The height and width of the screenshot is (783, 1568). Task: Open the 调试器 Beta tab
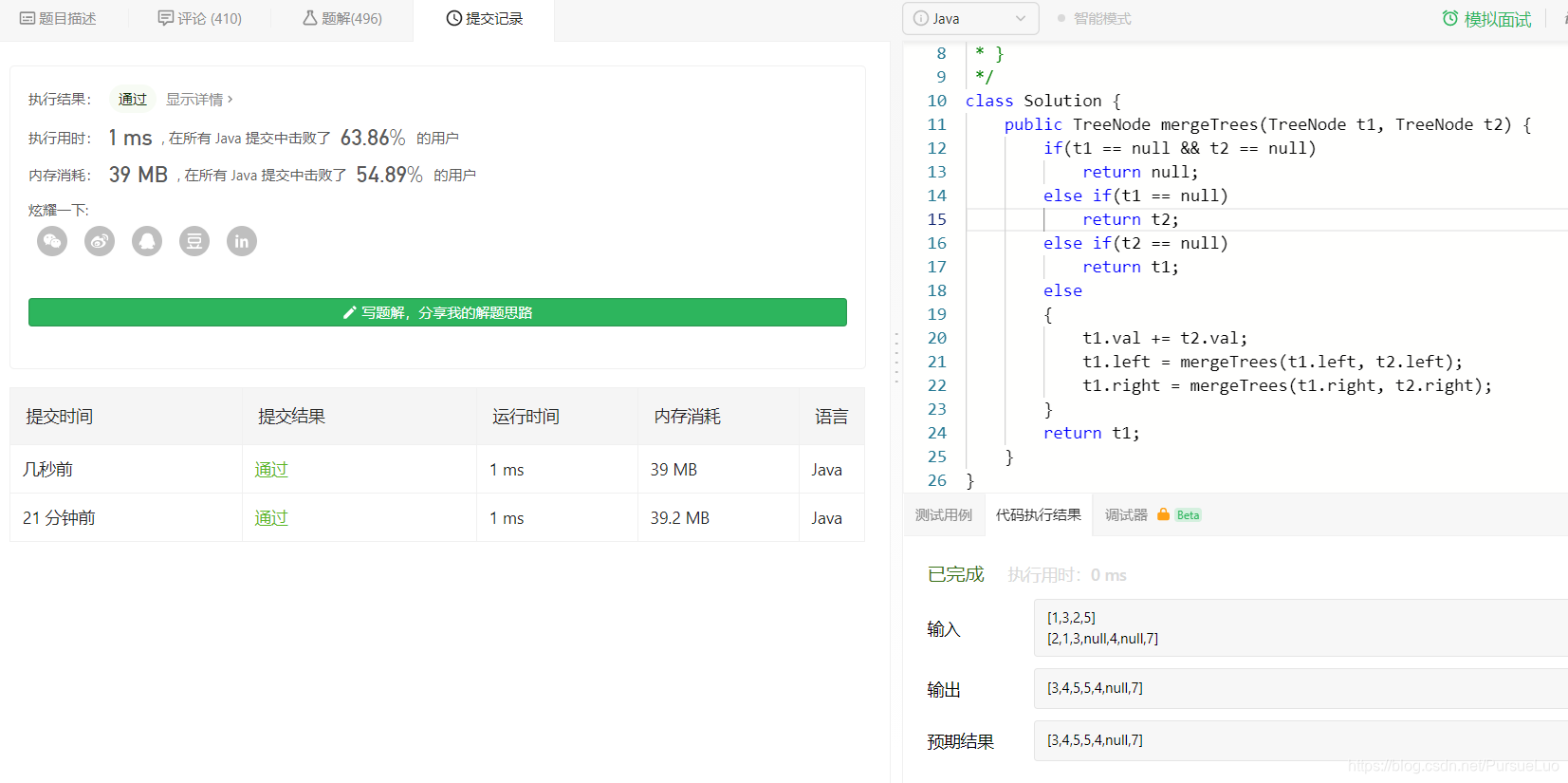point(1153,514)
